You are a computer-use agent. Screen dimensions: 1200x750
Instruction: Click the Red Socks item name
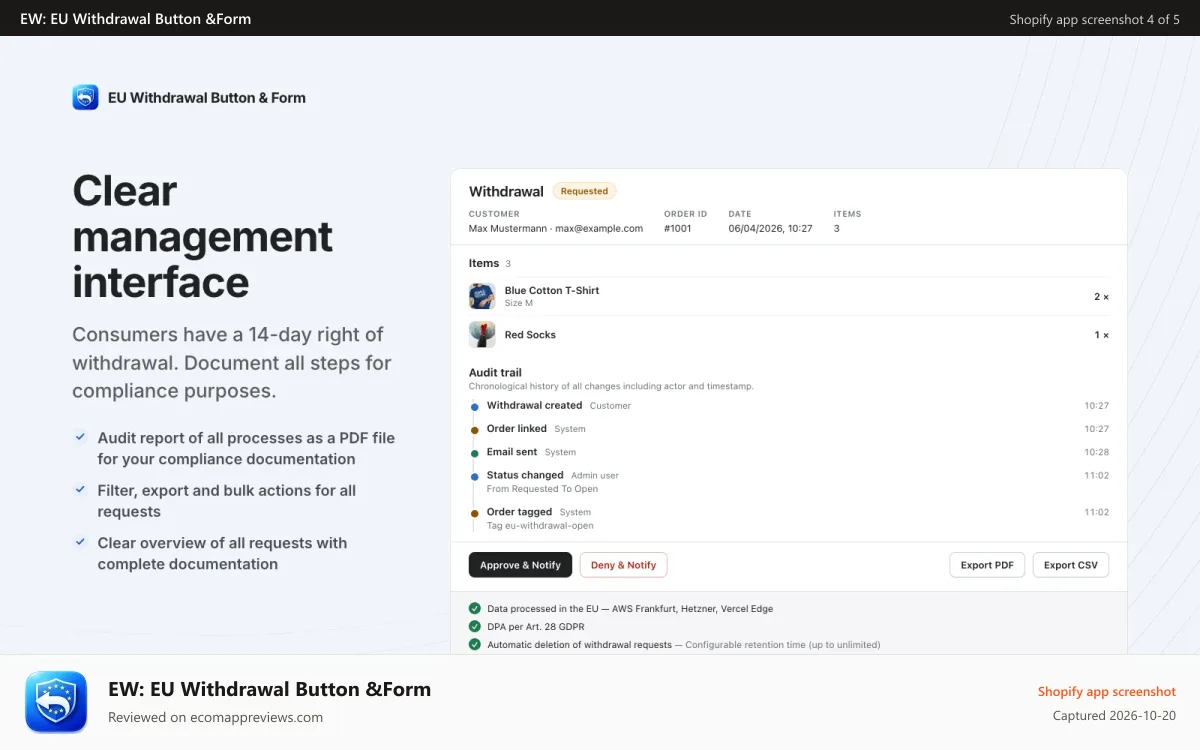click(x=530, y=335)
